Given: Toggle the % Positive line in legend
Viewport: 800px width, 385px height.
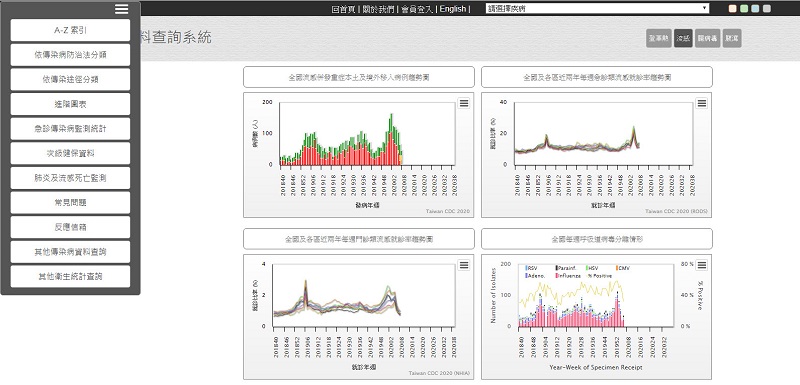Looking at the screenshot, I should click(599, 275).
